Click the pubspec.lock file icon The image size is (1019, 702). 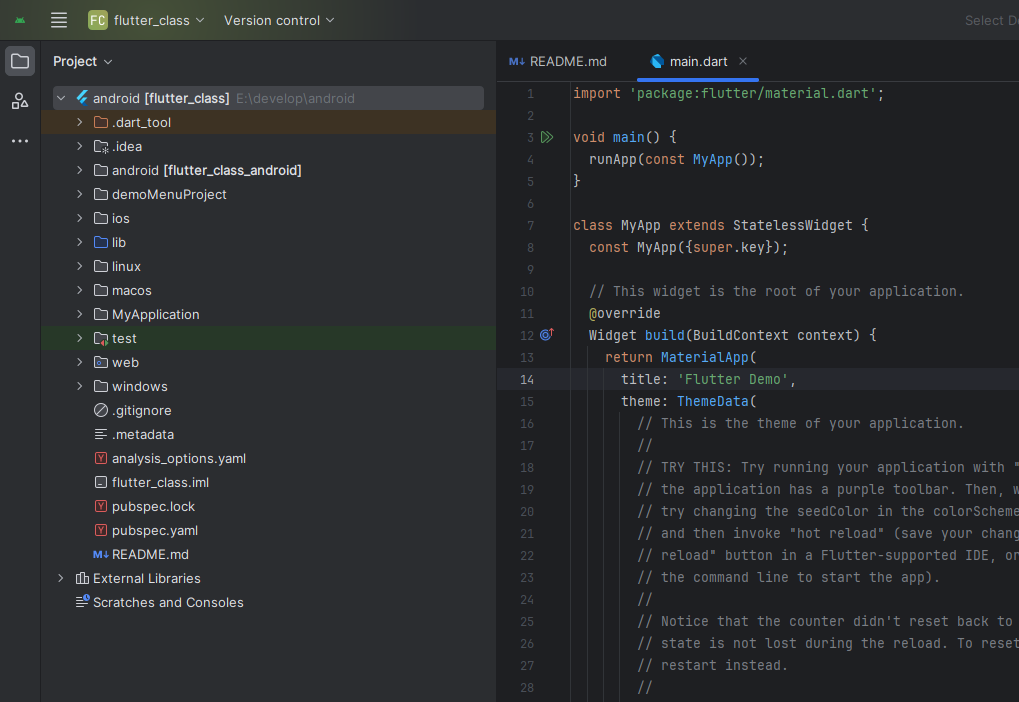click(101, 507)
